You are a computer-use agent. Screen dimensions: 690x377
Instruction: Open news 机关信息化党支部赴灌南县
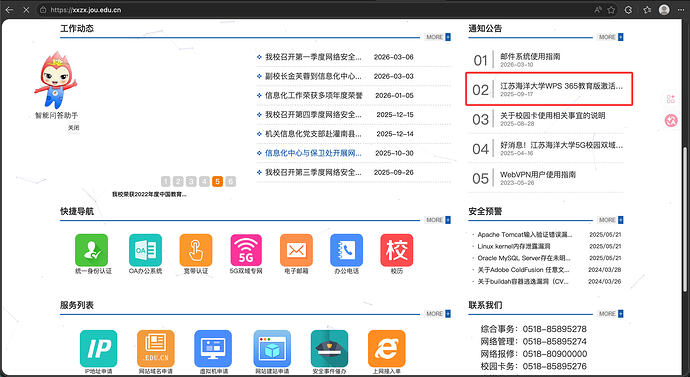[x=313, y=134]
